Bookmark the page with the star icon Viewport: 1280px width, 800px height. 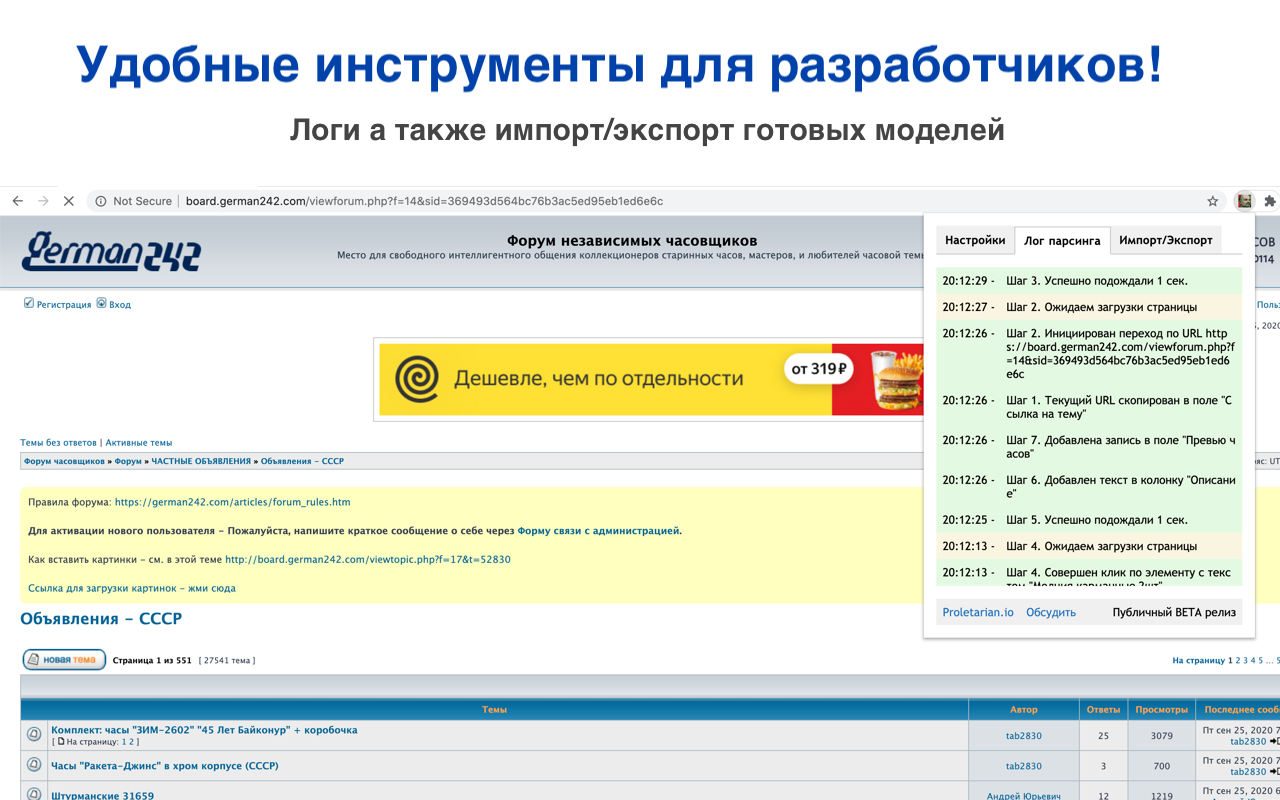(1213, 201)
